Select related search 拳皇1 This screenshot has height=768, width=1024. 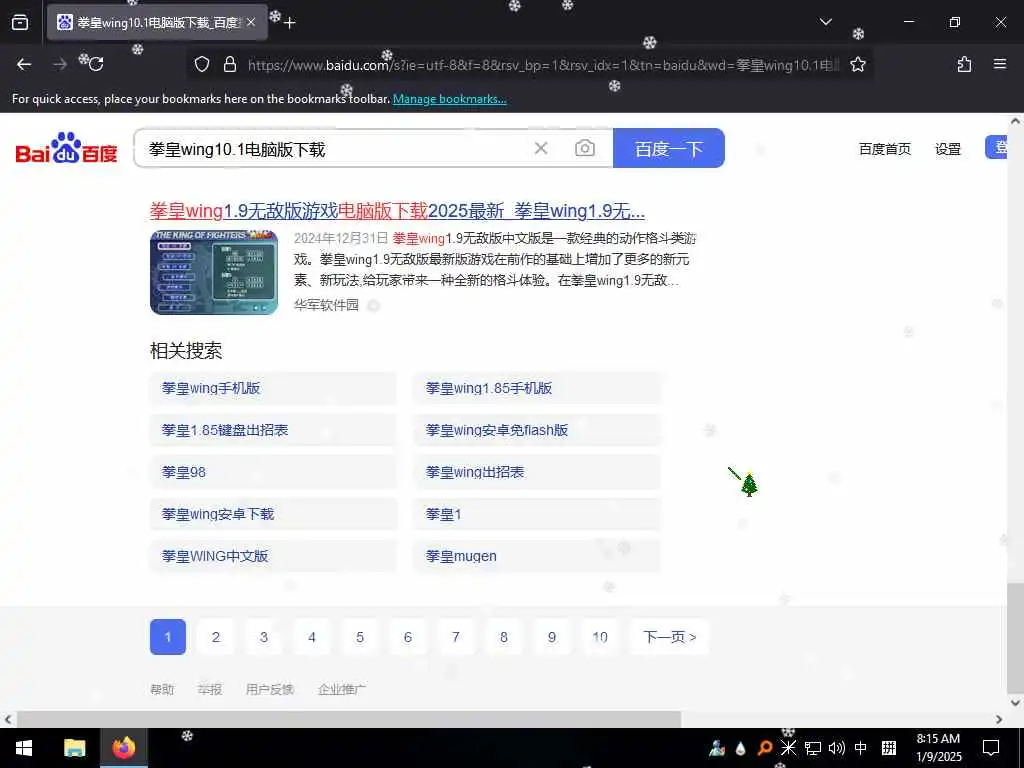[537, 514]
